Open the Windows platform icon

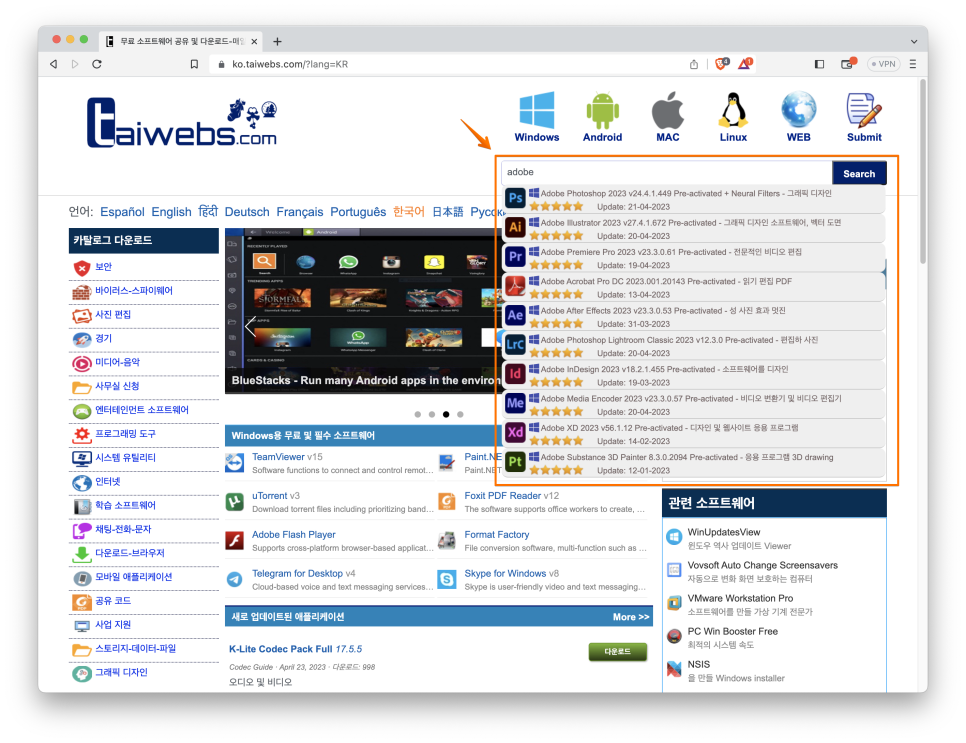(x=537, y=110)
